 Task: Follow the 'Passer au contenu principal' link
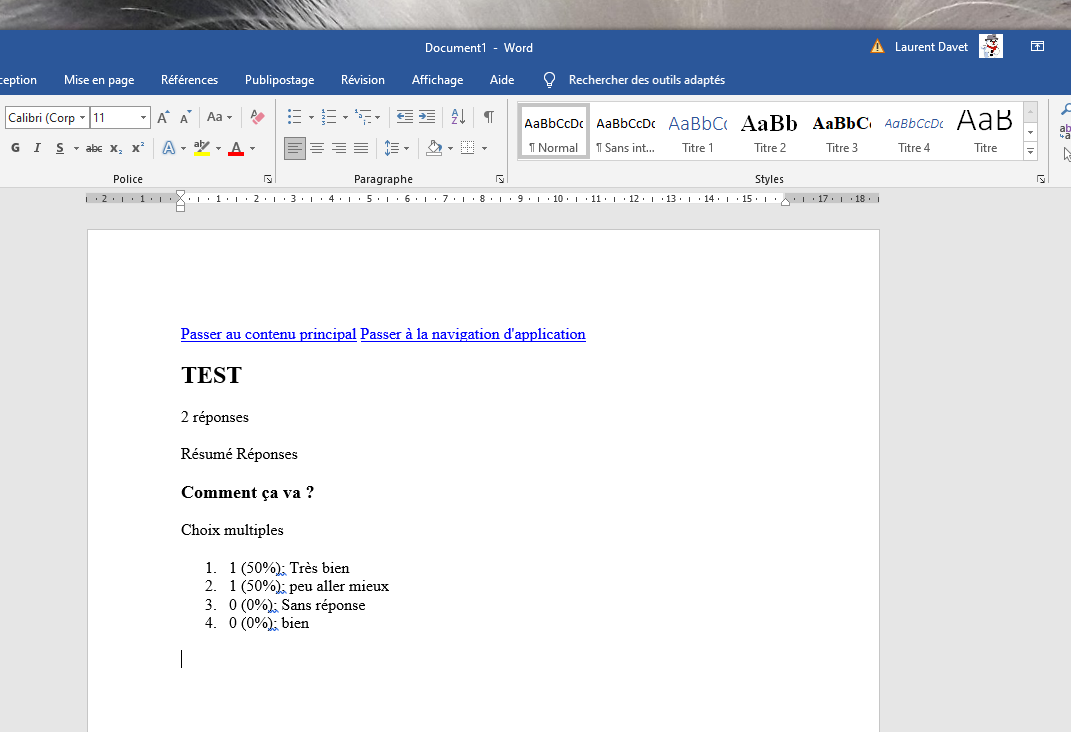(268, 333)
